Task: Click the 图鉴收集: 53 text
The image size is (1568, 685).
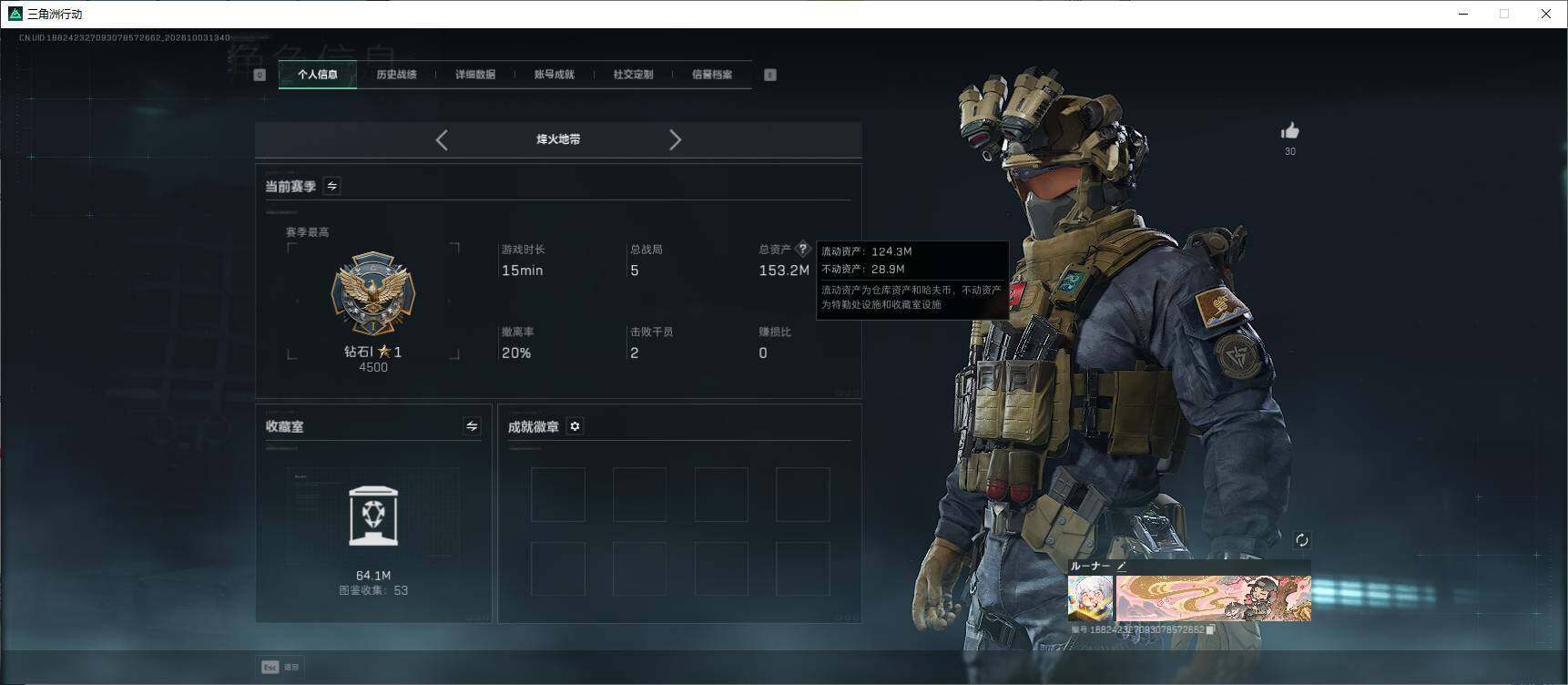Action: click(373, 590)
